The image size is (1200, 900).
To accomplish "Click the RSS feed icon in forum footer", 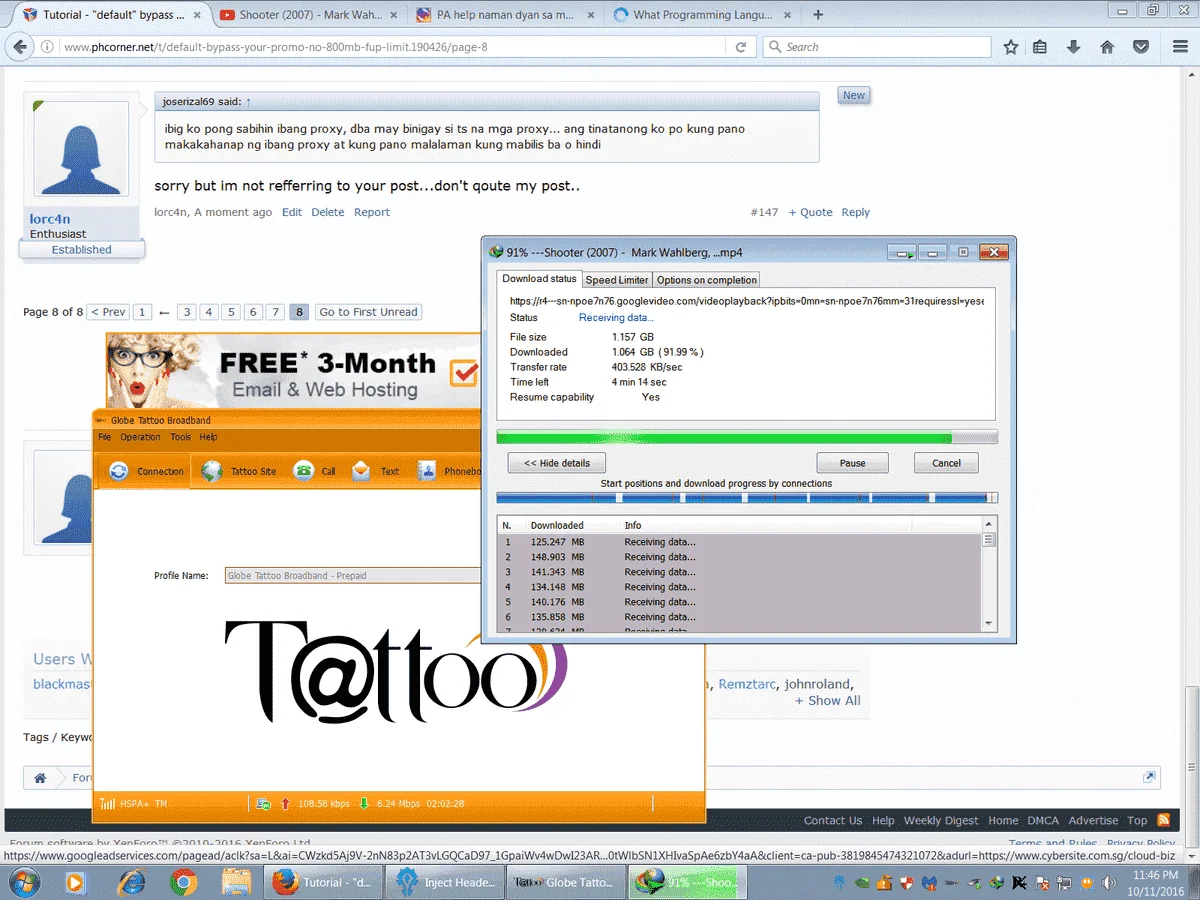I will point(1163,820).
